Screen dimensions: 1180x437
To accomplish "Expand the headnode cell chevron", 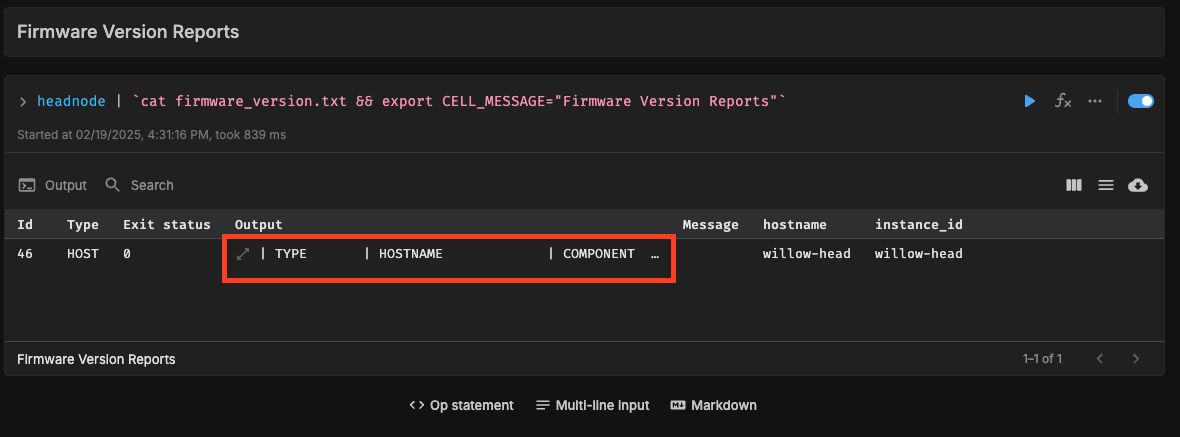I will 23,102.
